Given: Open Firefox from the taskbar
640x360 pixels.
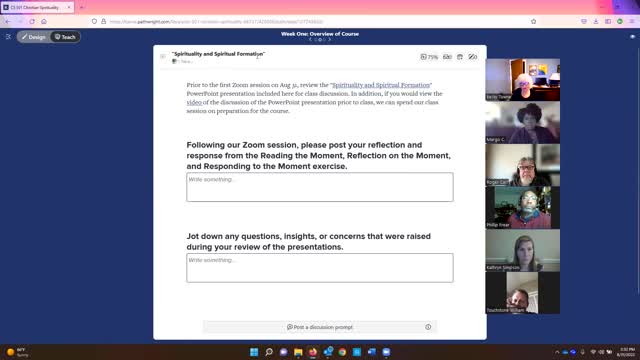Looking at the screenshot, I should pos(313,352).
